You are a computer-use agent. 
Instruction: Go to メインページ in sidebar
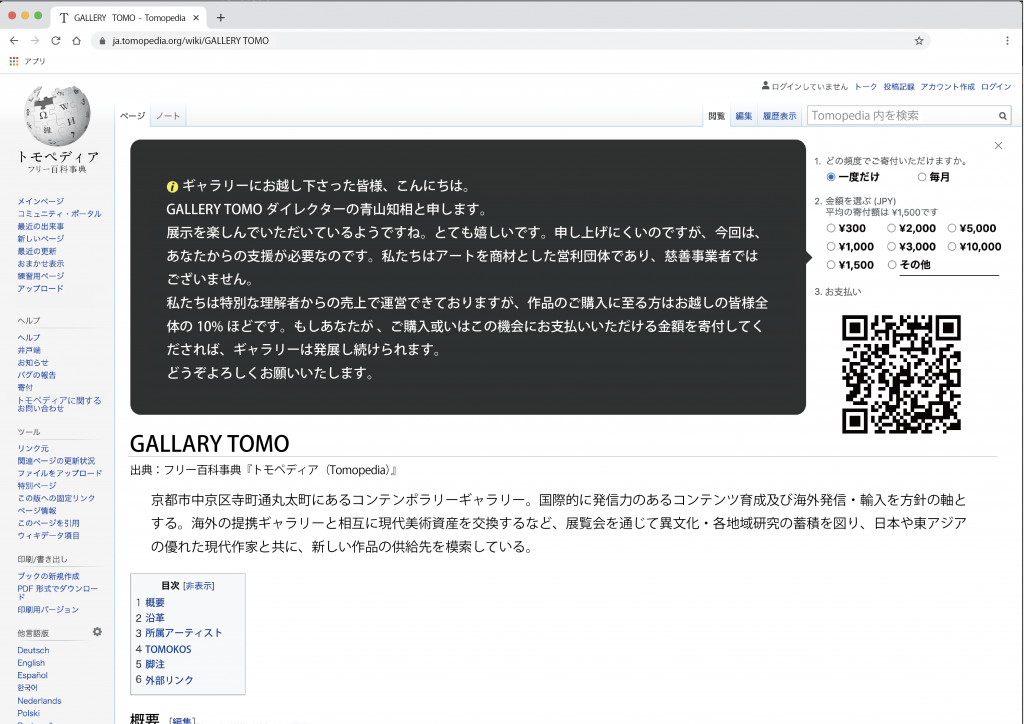40,202
